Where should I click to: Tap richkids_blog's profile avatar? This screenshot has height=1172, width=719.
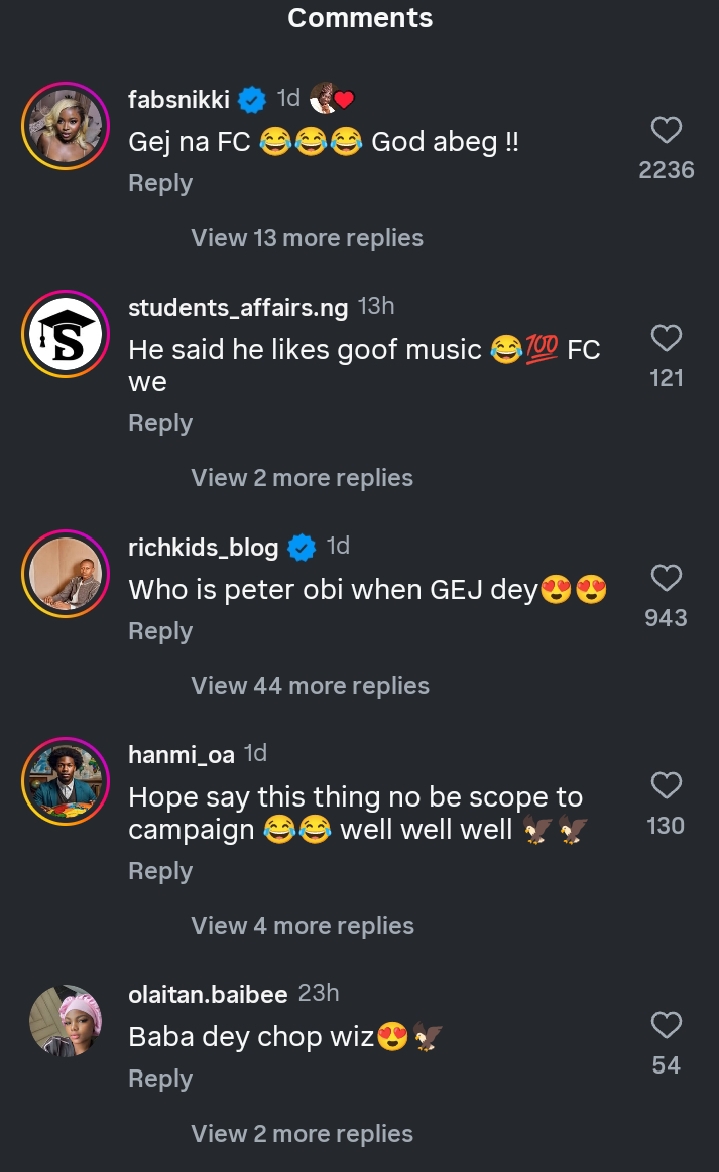(66, 575)
